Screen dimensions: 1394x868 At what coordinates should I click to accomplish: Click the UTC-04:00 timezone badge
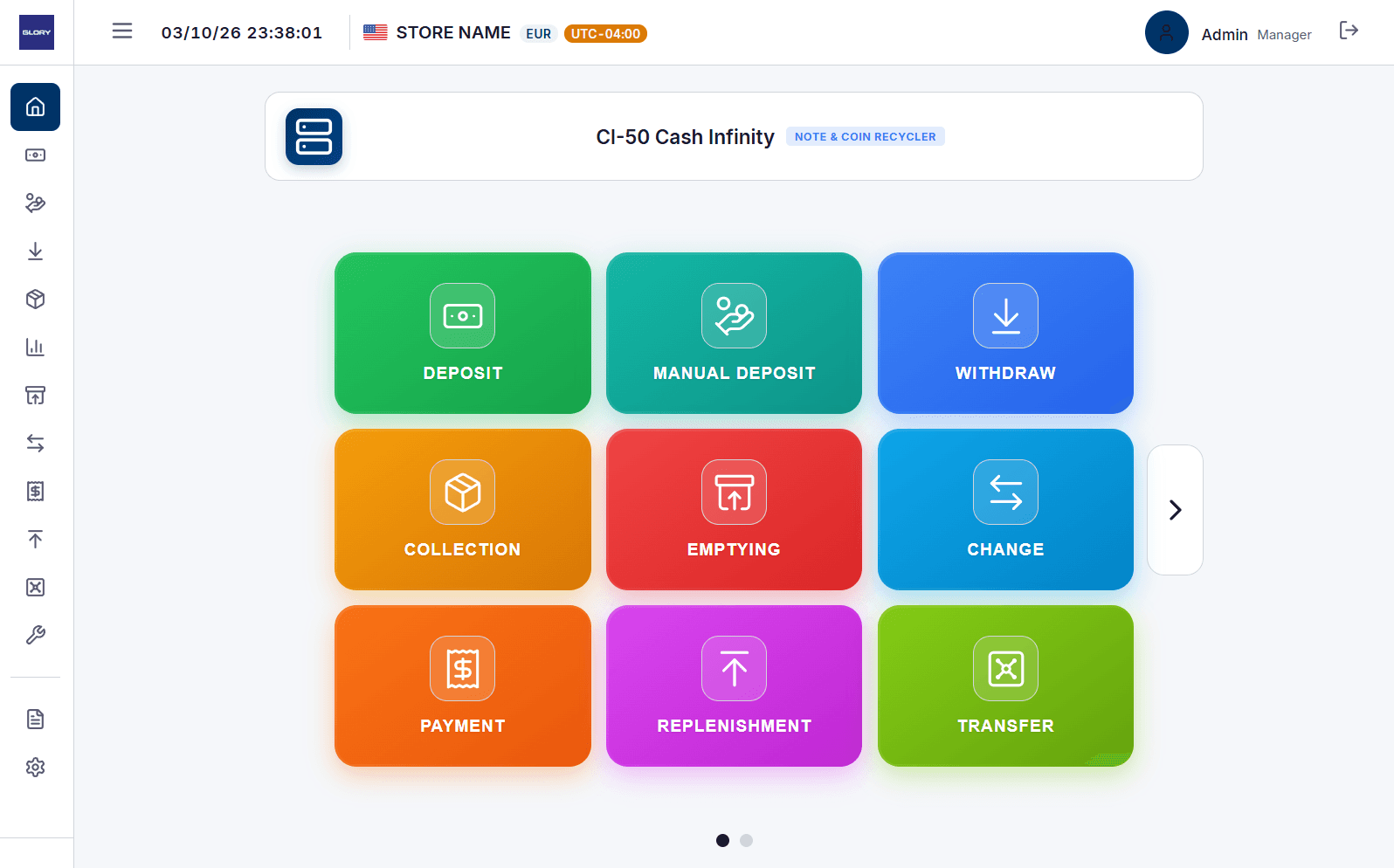(605, 33)
